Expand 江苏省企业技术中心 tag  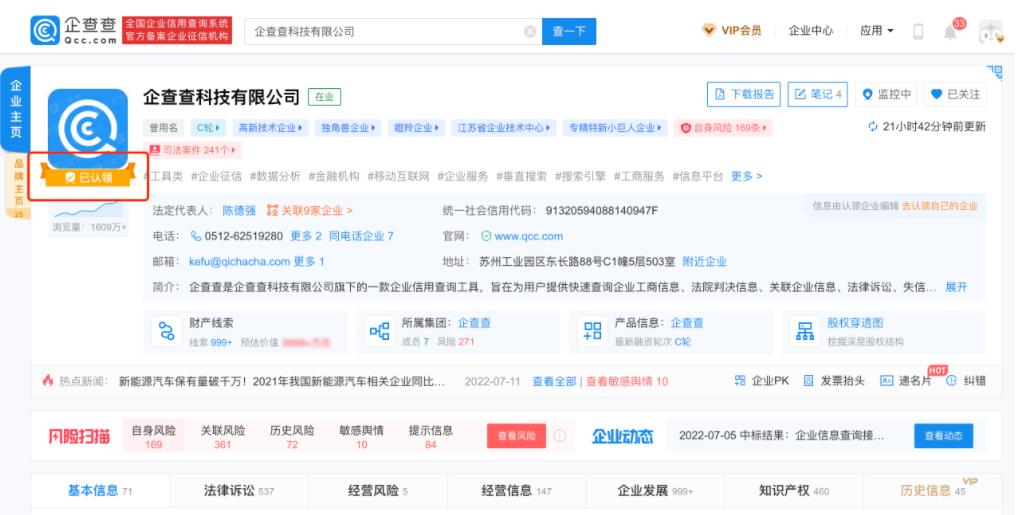pyautogui.click(x=503, y=128)
